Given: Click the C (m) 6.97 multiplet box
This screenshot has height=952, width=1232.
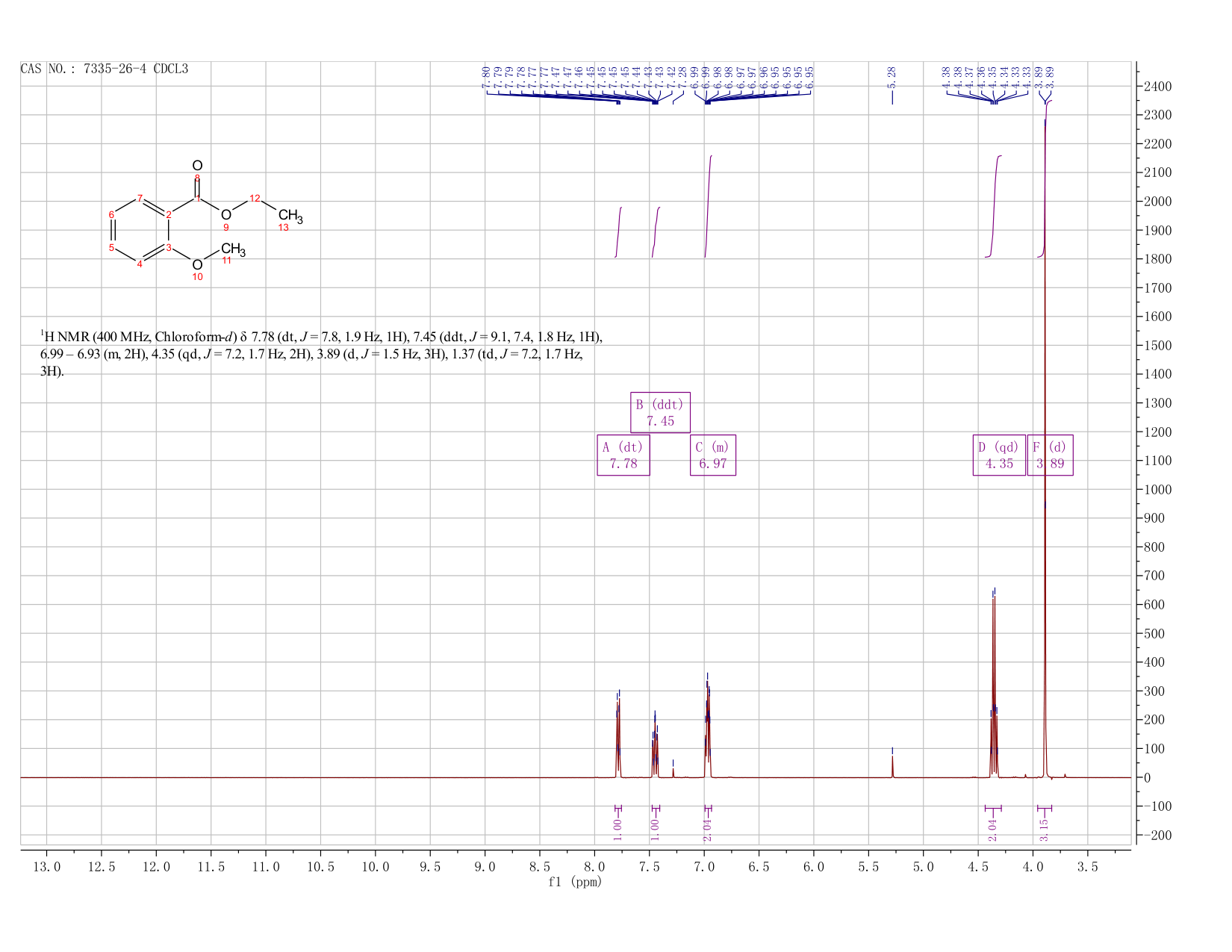Looking at the screenshot, I should coord(713,455).
